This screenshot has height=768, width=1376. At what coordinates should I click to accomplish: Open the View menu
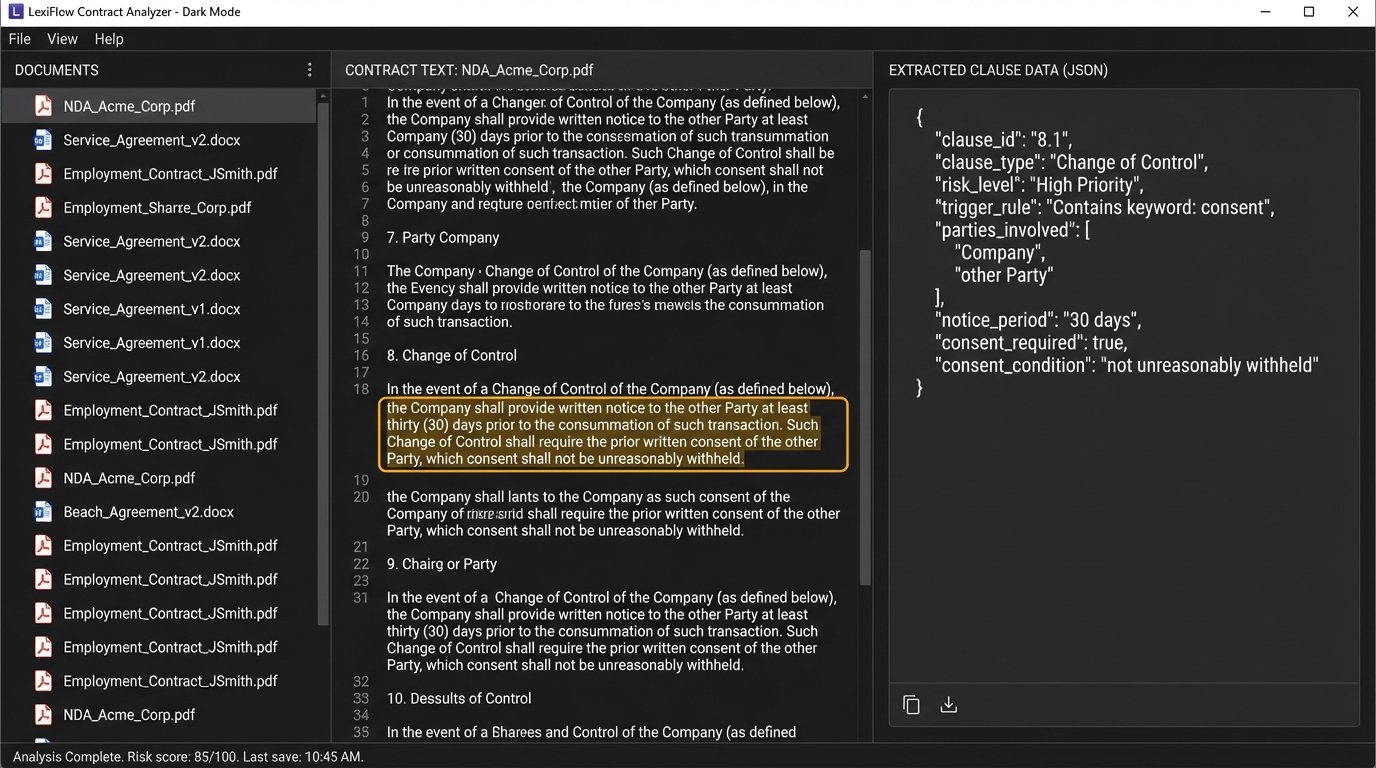pyautogui.click(x=62, y=38)
